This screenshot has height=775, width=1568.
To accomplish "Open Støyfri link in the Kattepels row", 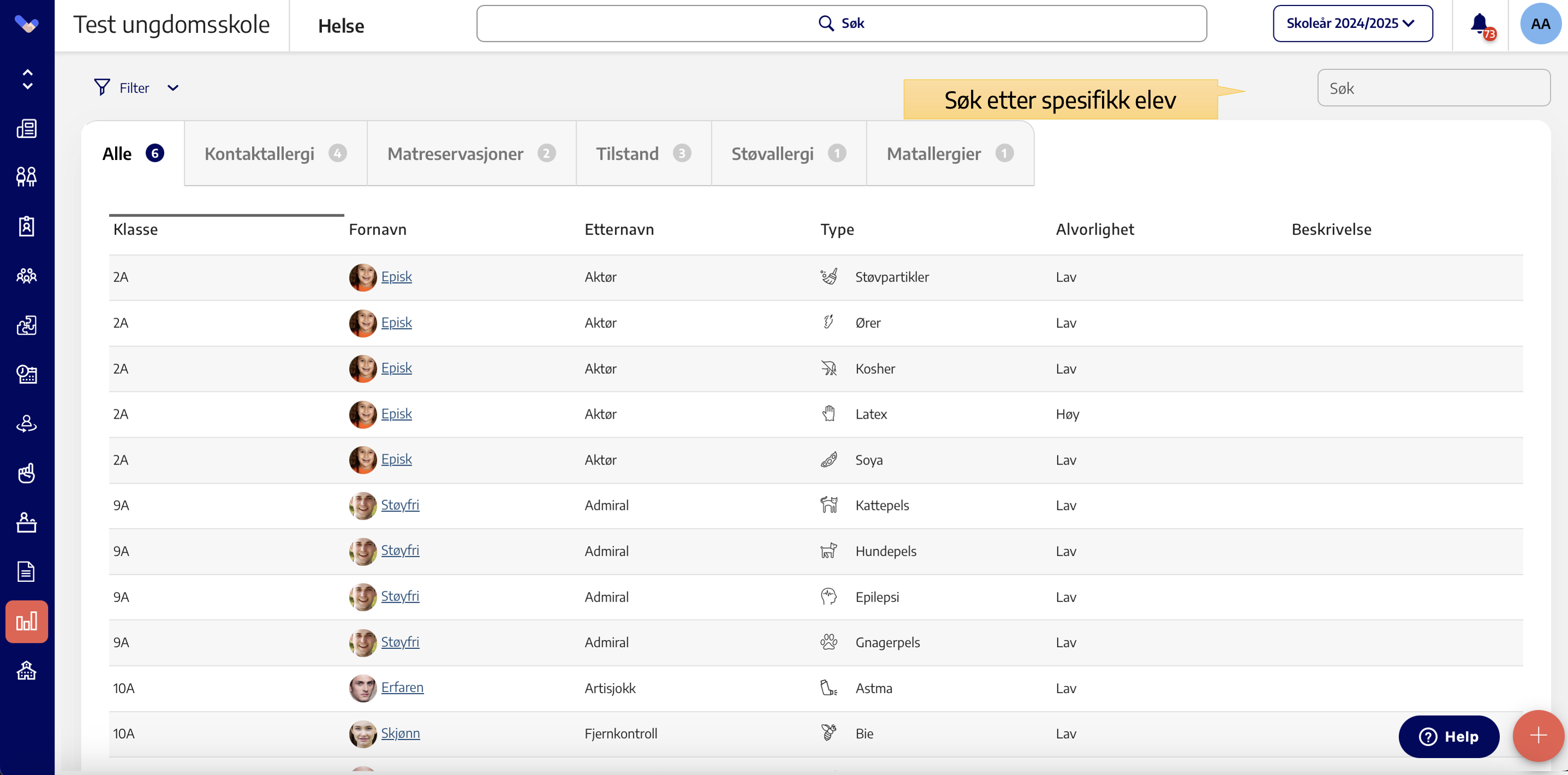I will click(x=400, y=505).
